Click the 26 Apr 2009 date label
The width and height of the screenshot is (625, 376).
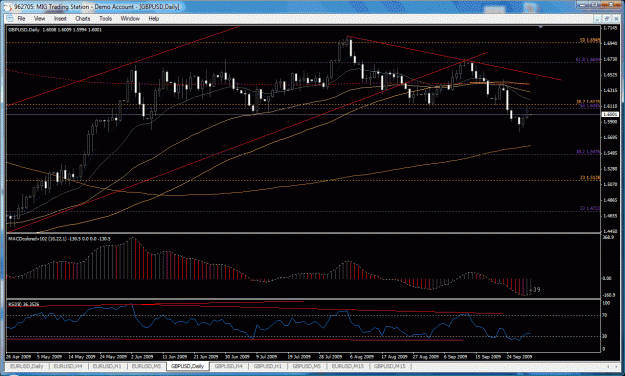point(18,356)
